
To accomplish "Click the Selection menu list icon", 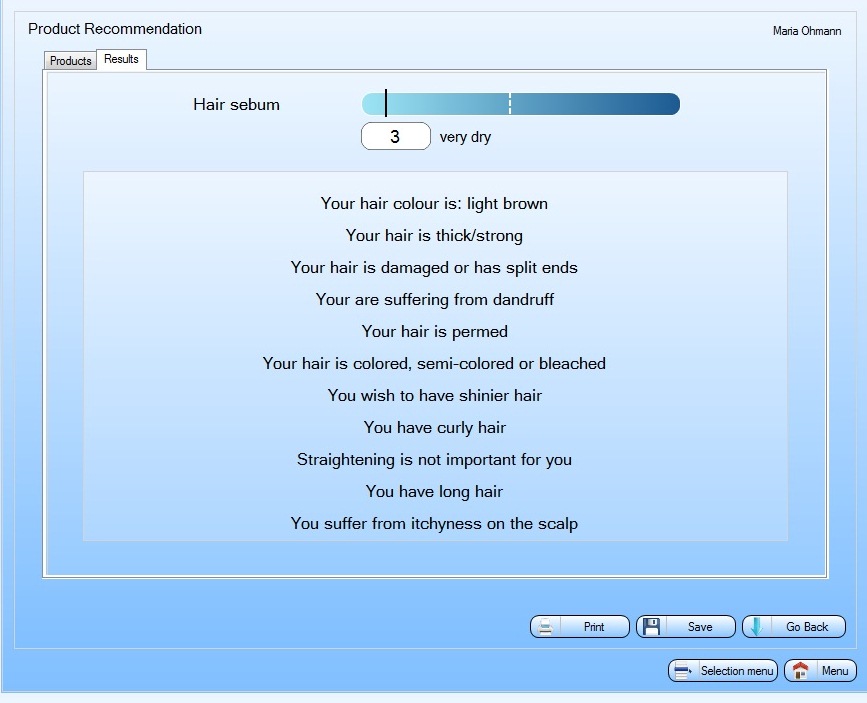I will (683, 671).
